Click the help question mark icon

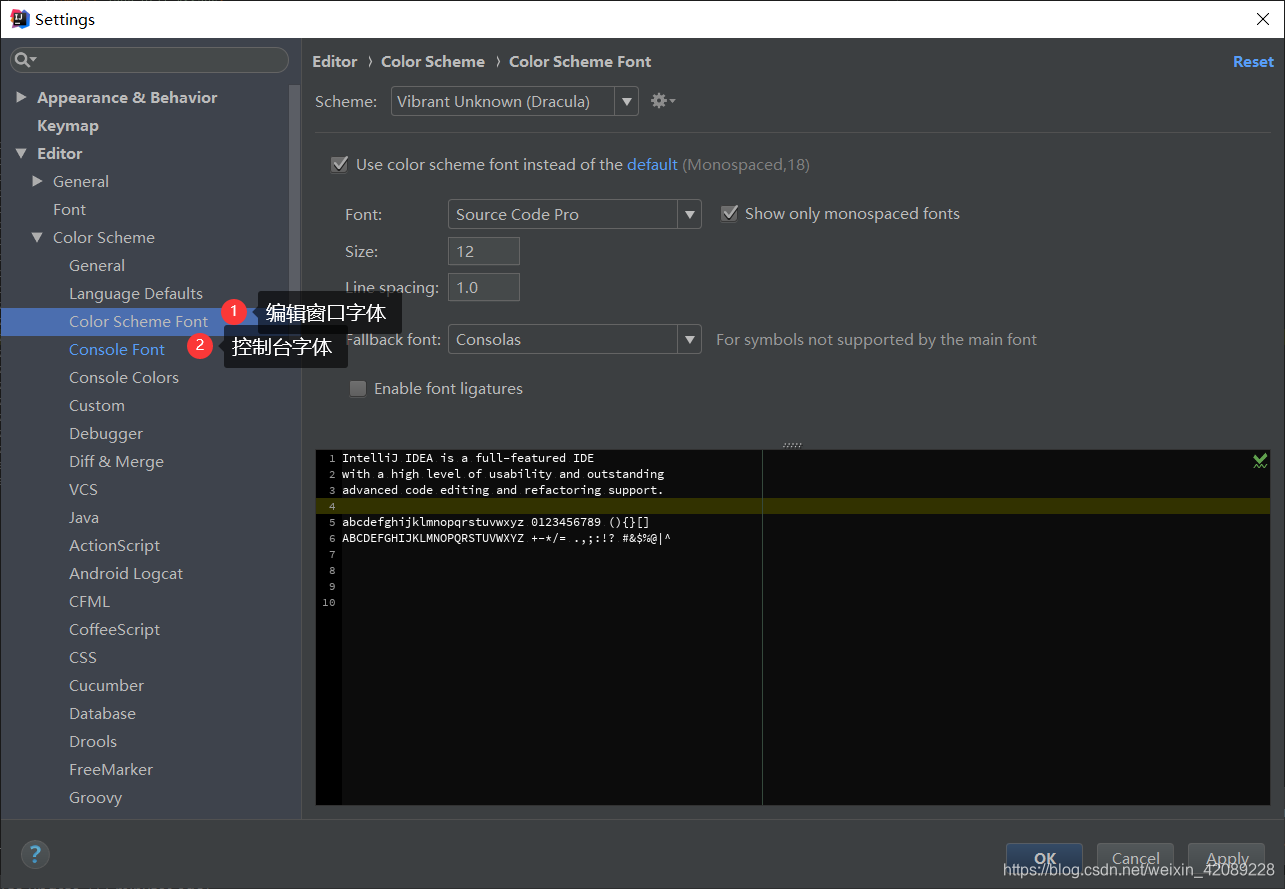point(35,855)
